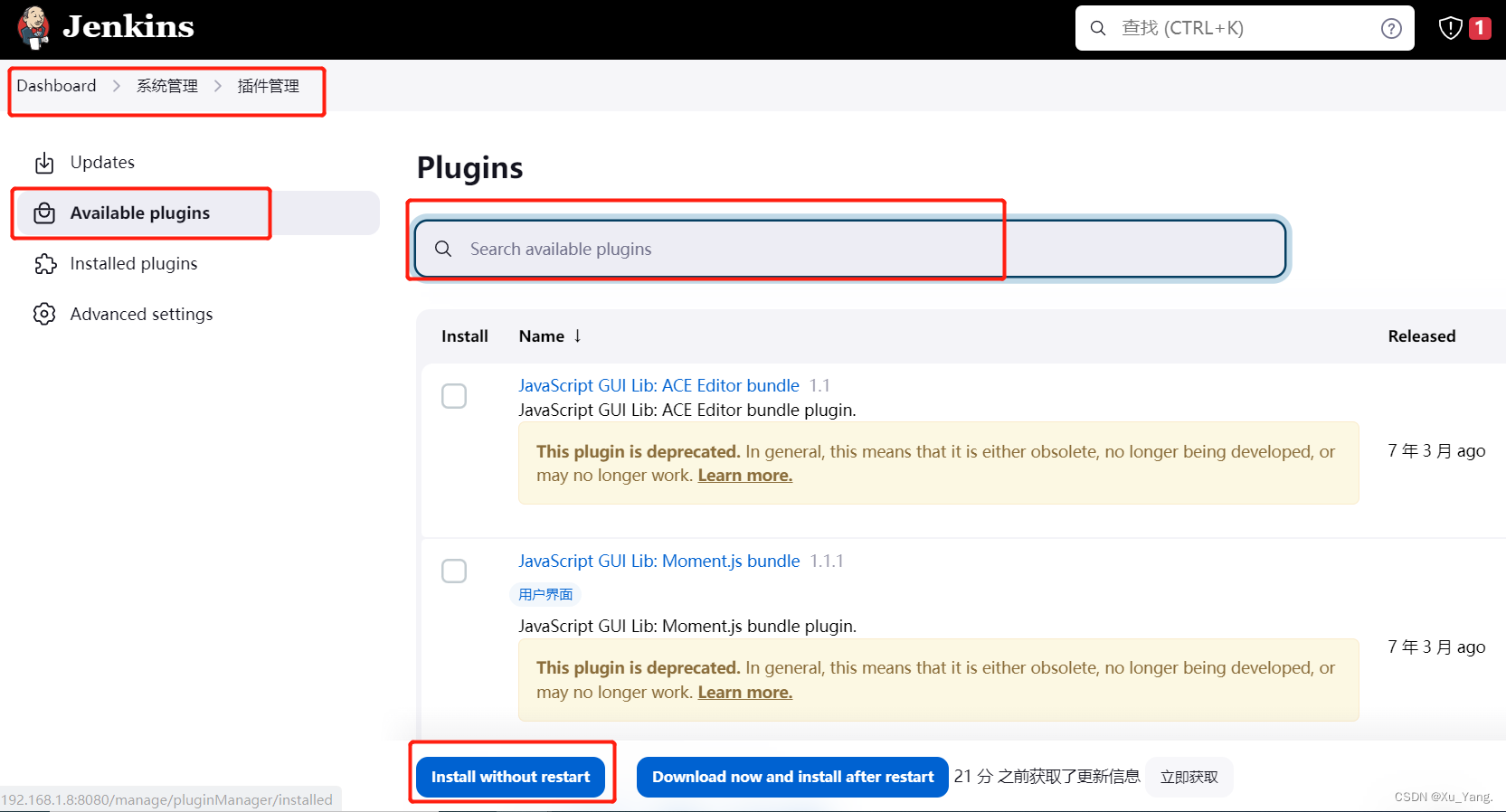1506x812 pixels.
Task: Click the Moment.js '7 年 3 月 ago' release date
Action: 1436,647
